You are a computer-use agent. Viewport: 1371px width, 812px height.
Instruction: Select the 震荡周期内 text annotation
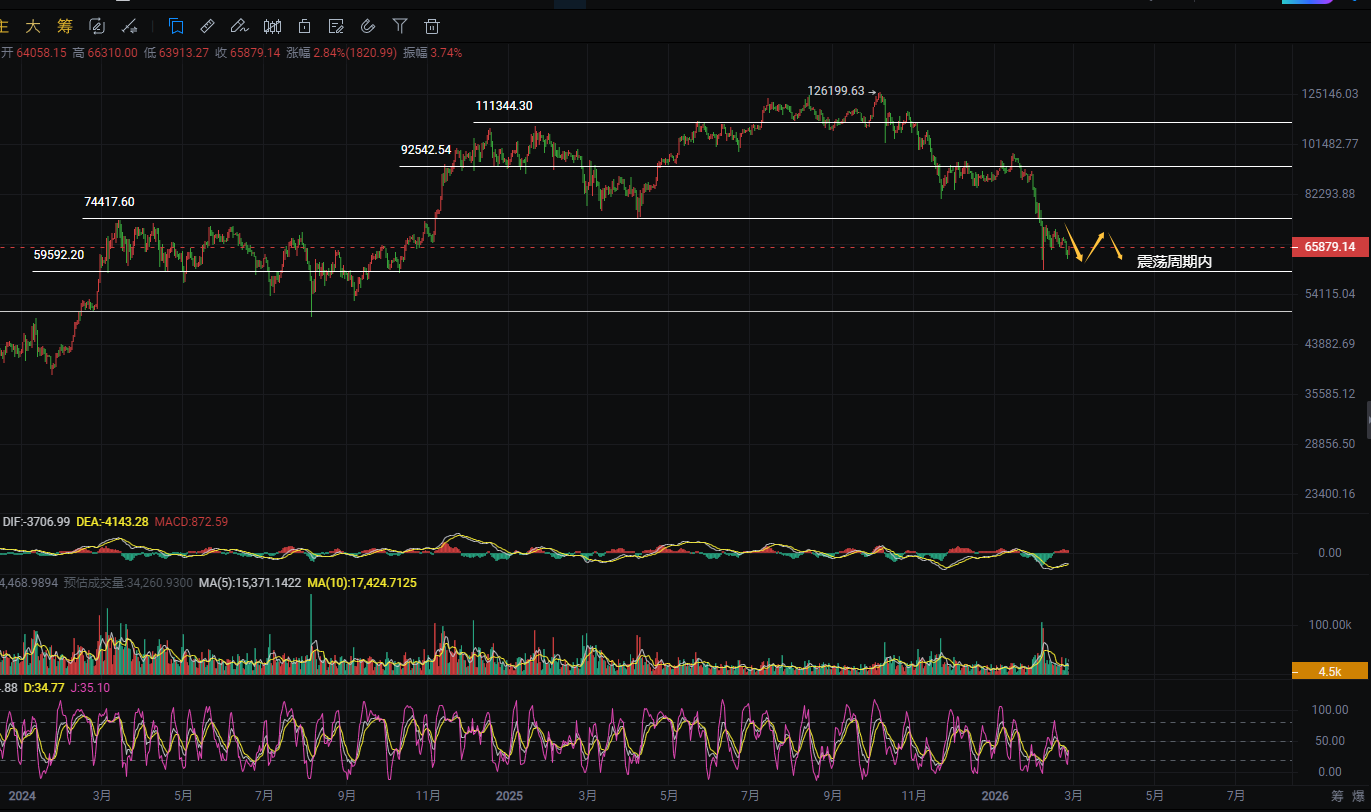tap(1174, 262)
